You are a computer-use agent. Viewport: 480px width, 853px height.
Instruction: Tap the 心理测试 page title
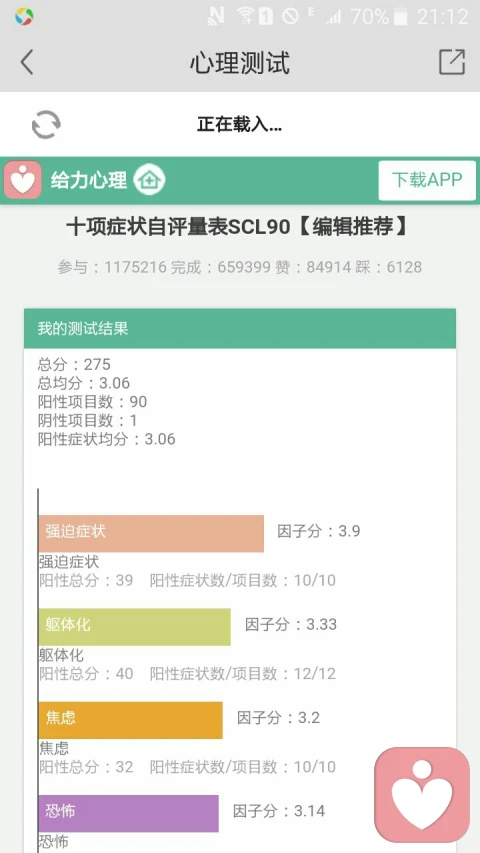point(239,62)
